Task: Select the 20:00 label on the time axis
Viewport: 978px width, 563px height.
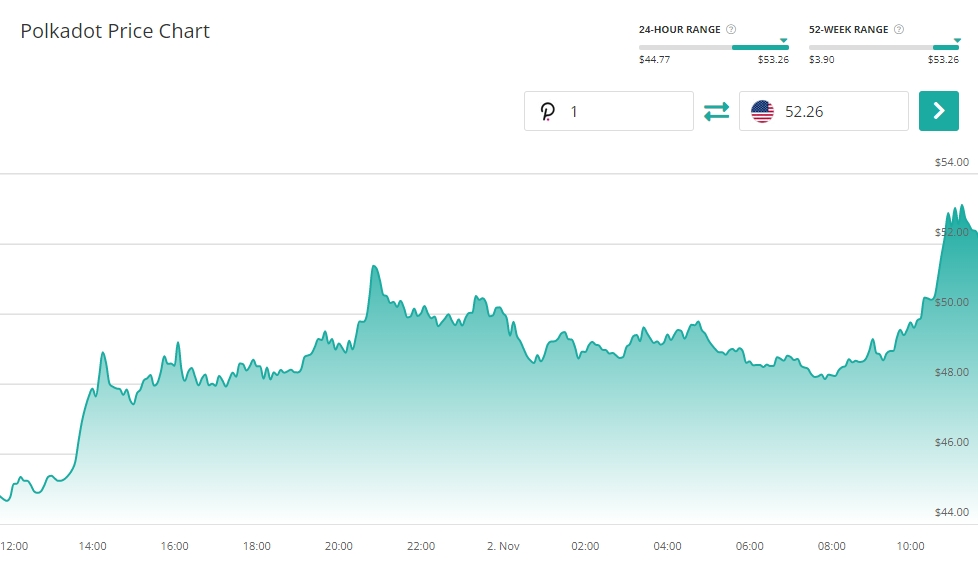Action: click(339, 546)
